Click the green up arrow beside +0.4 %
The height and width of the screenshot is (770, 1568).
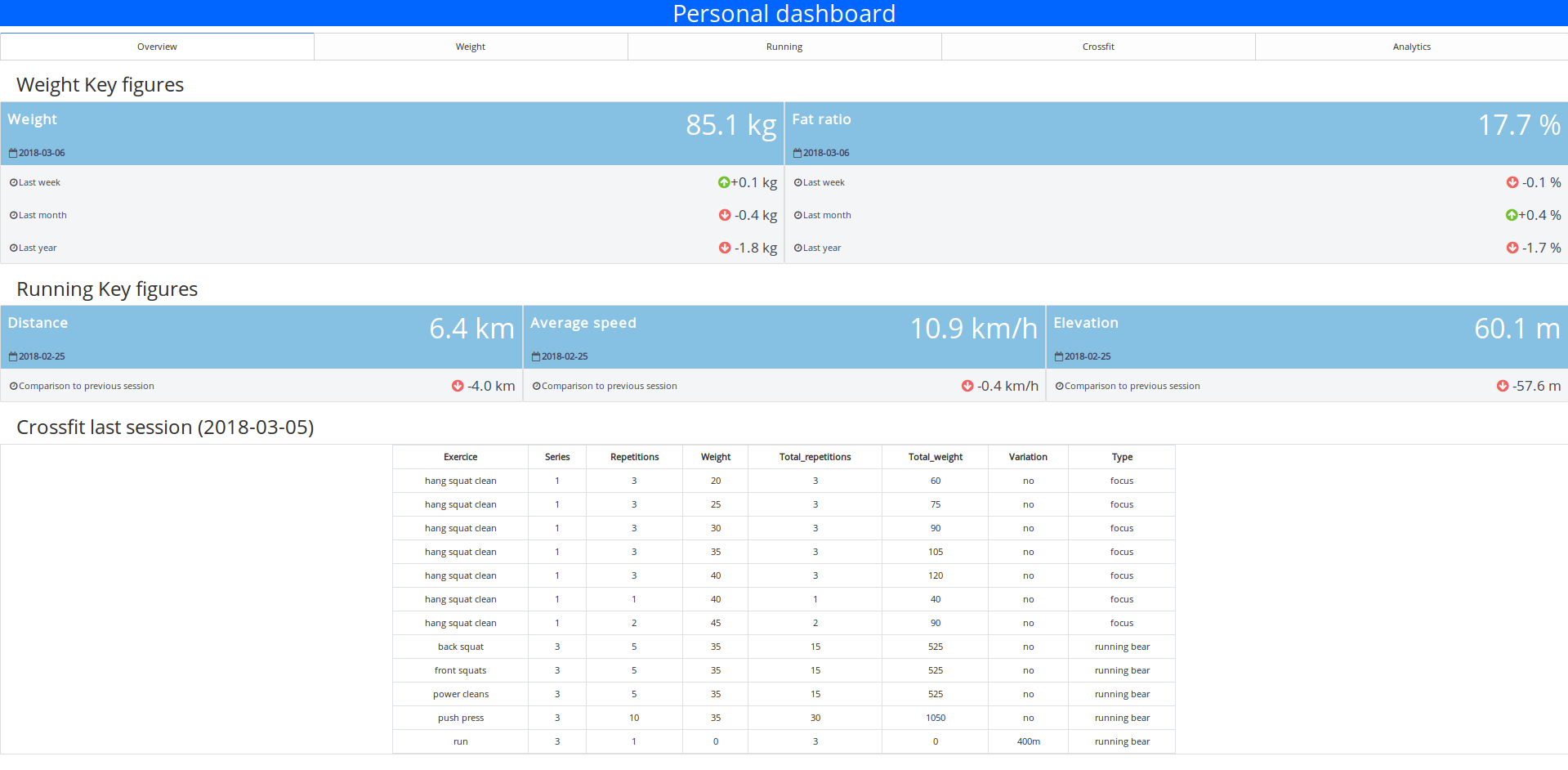[x=1512, y=215]
